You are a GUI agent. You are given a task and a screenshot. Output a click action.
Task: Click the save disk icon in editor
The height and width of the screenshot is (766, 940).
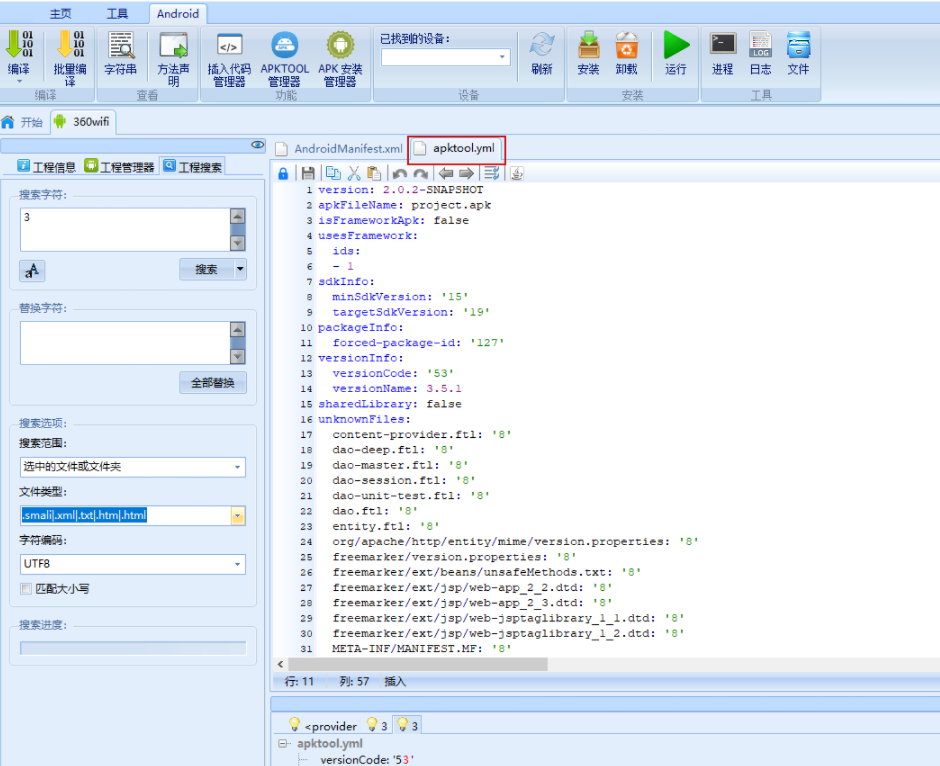[308, 174]
